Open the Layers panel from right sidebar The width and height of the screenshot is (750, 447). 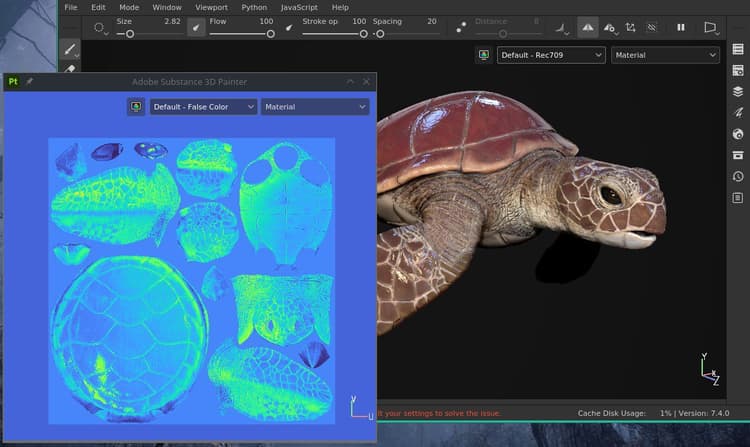738,91
